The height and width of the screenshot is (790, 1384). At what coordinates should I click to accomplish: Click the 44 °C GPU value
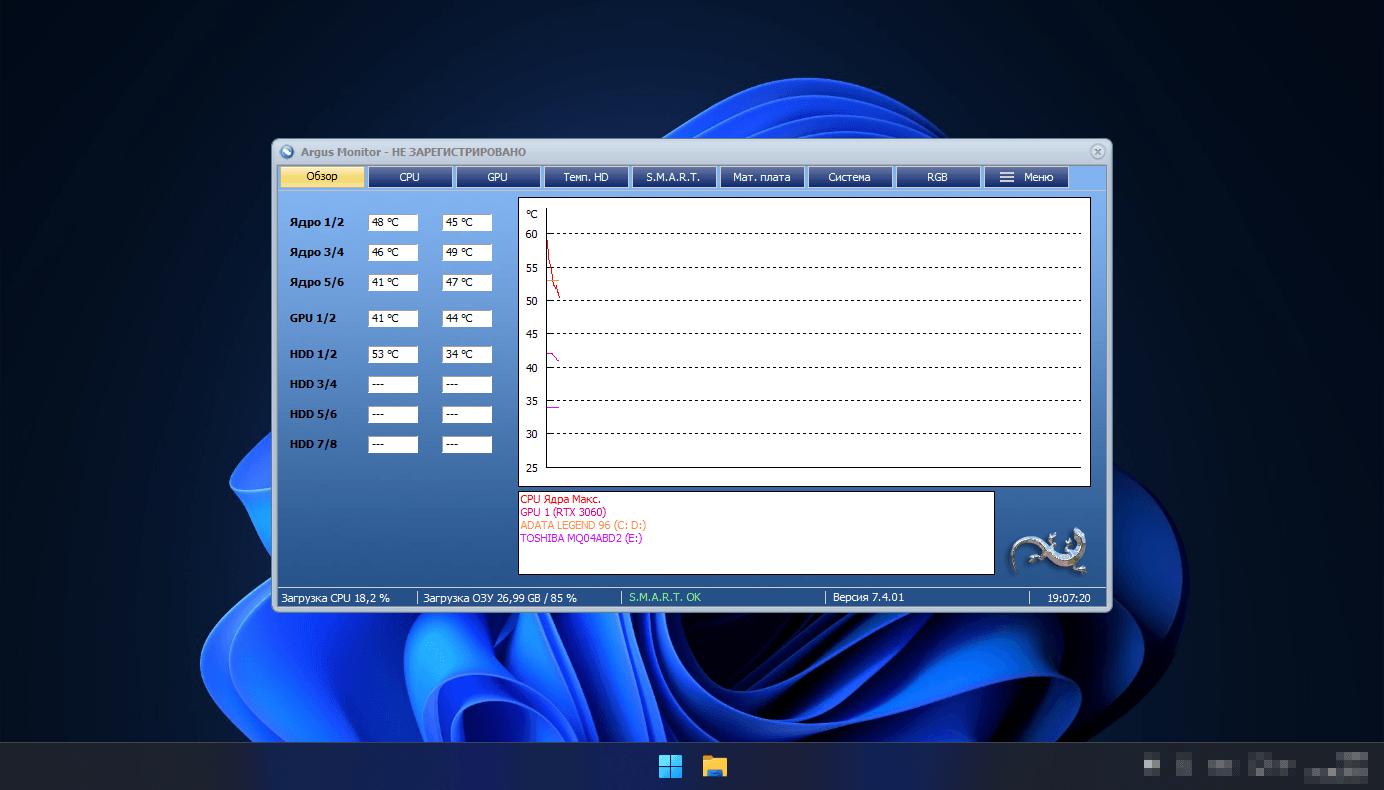[x=467, y=318]
